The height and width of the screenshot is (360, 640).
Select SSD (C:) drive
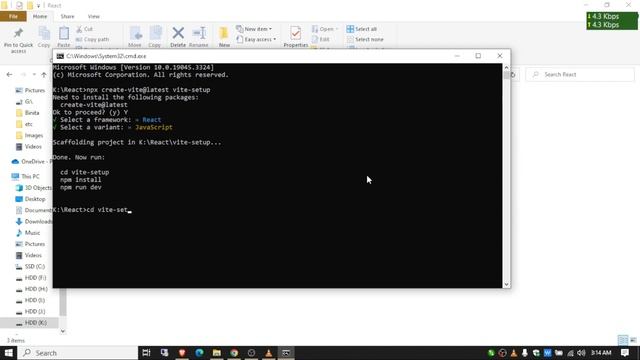coord(30,267)
